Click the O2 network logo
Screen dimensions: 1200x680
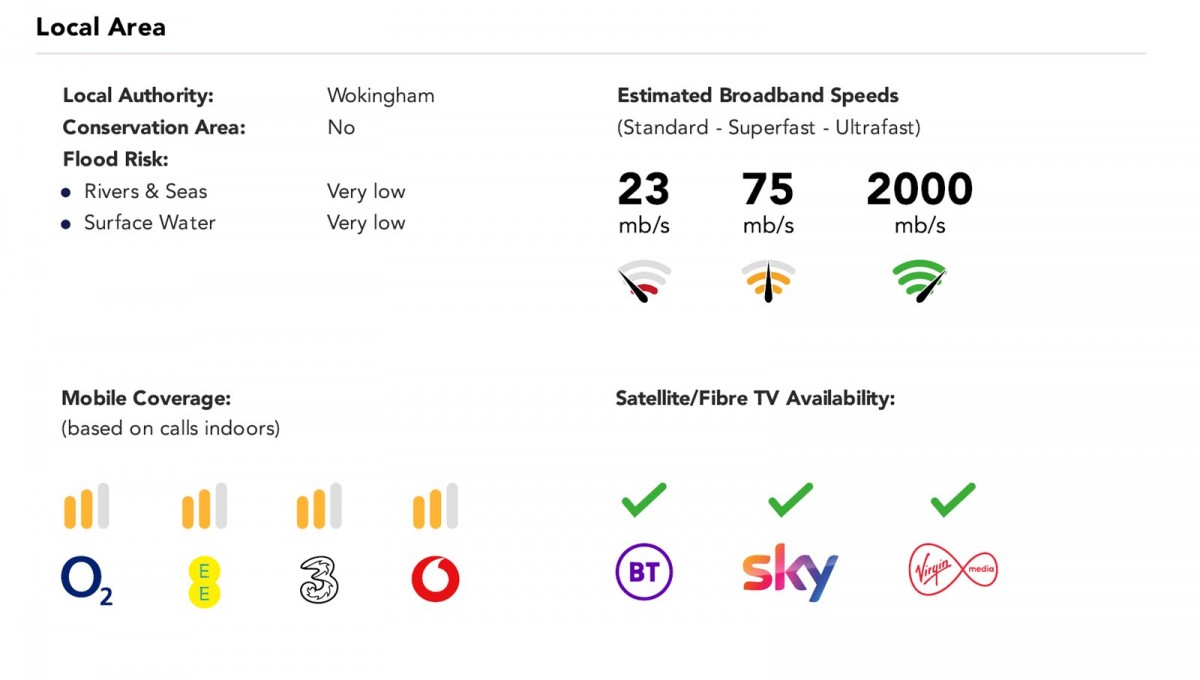(86, 580)
